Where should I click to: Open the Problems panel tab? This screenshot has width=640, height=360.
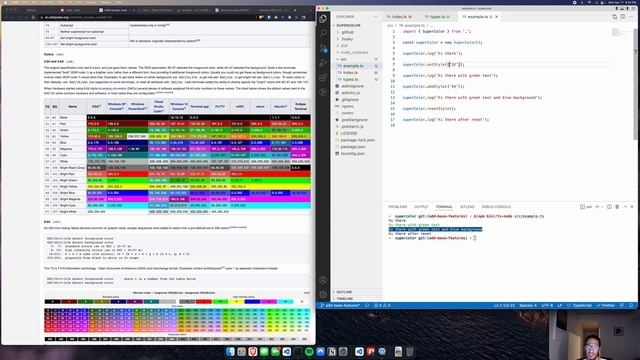click(398, 207)
